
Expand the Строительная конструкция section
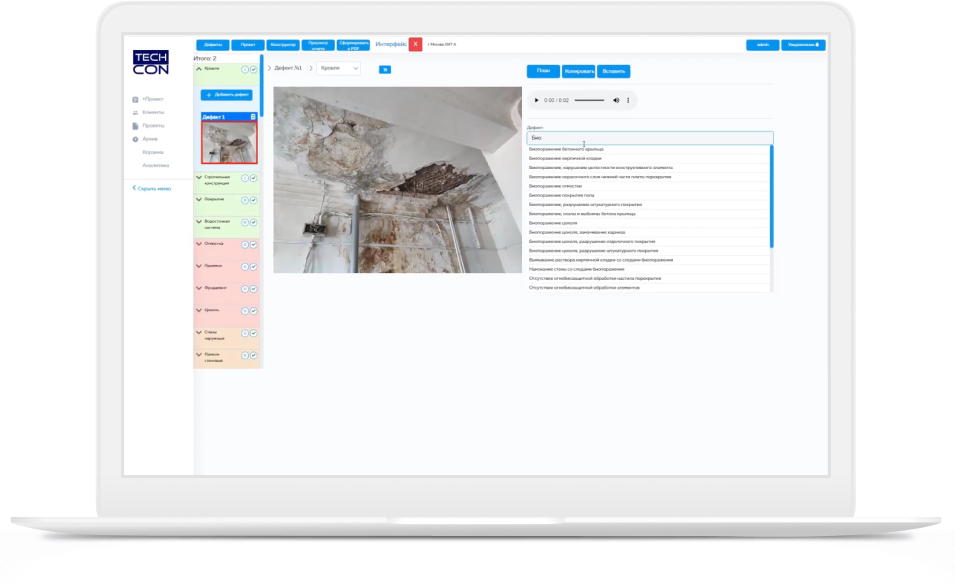pyautogui.click(x=199, y=177)
